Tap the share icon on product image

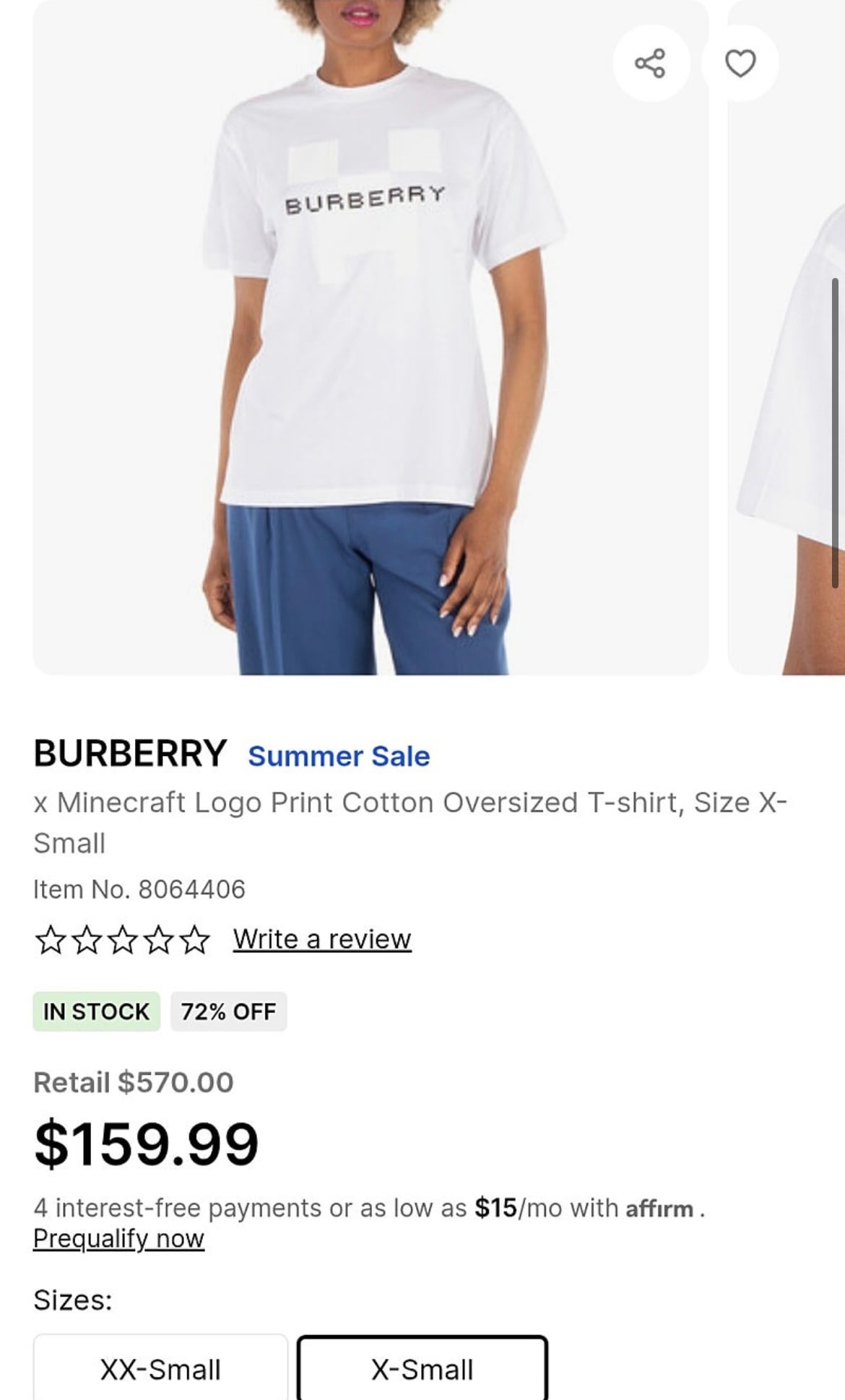pyautogui.click(x=651, y=64)
